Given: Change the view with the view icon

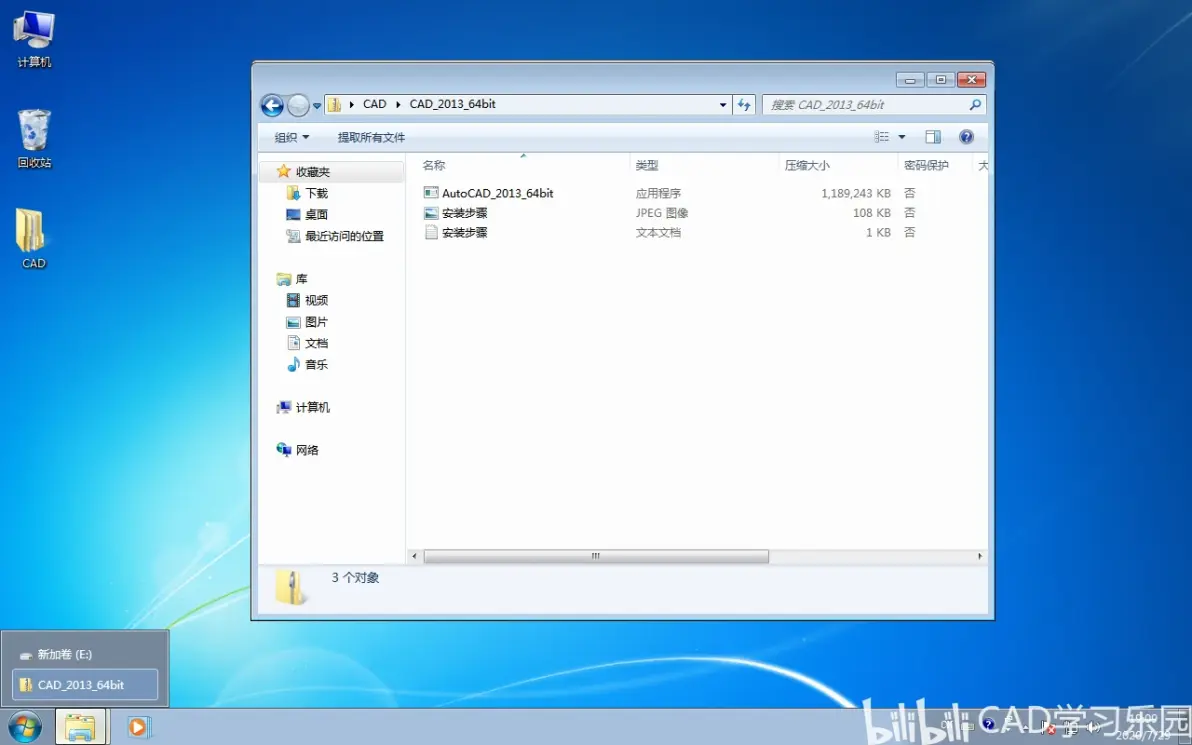Looking at the screenshot, I should (x=882, y=137).
